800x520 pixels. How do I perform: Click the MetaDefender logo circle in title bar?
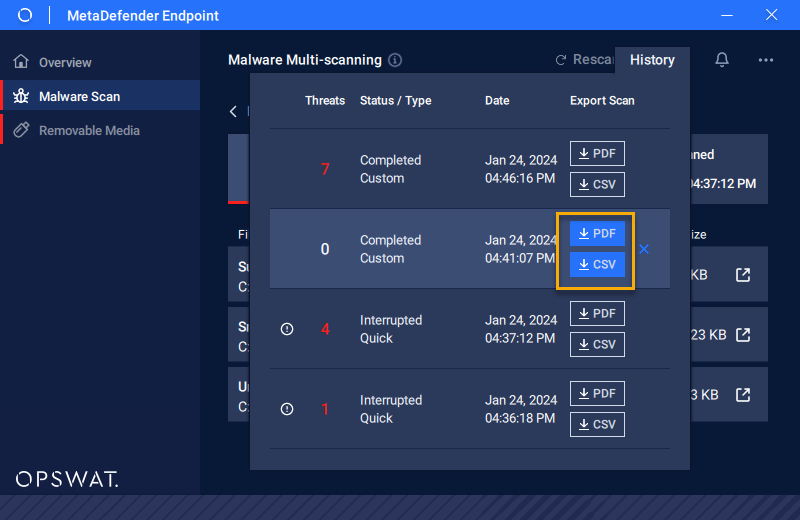24,15
